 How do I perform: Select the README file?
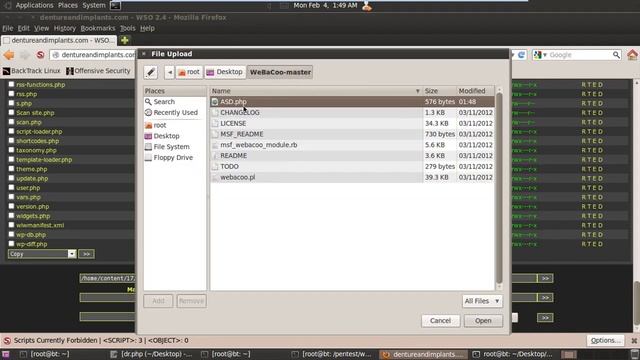click(352, 156)
